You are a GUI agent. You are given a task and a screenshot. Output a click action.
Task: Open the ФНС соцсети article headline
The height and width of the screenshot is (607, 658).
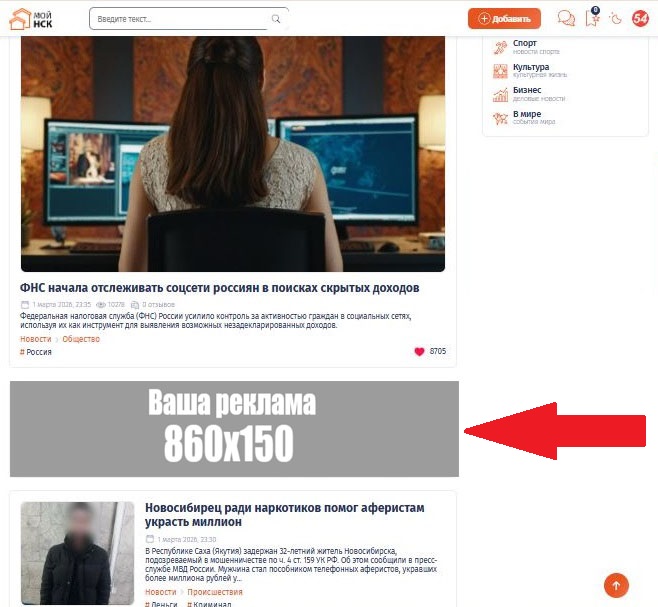219,288
